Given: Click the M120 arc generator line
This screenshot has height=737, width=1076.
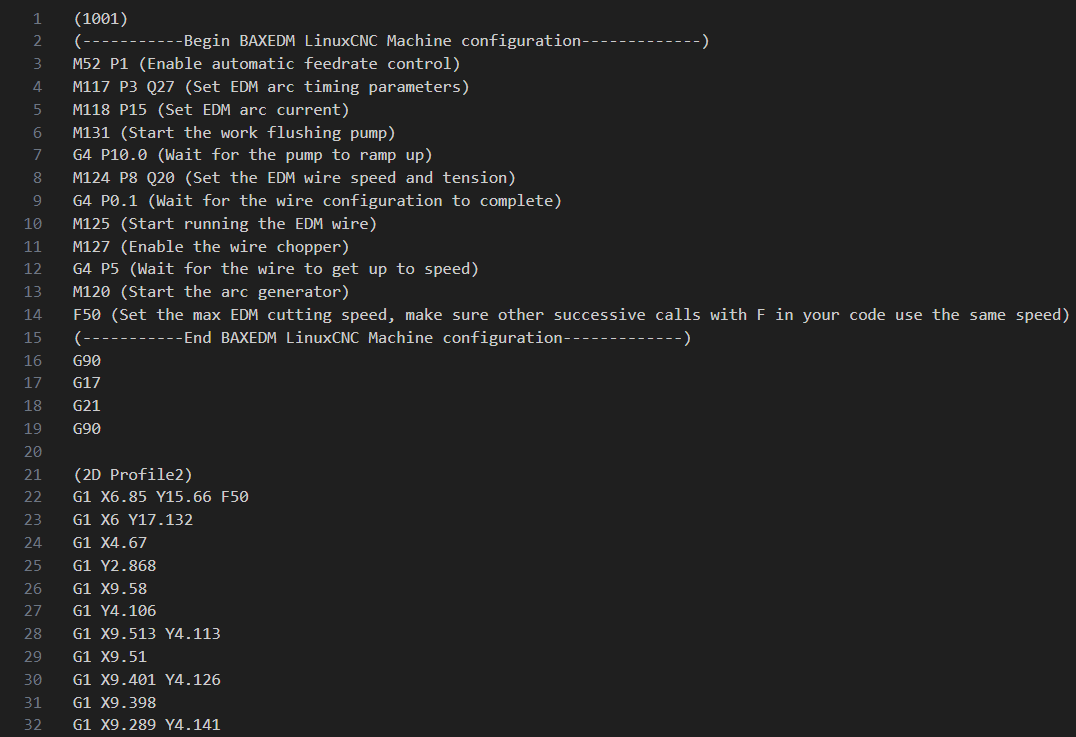Looking at the screenshot, I should pyautogui.click(x=210, y=292).
